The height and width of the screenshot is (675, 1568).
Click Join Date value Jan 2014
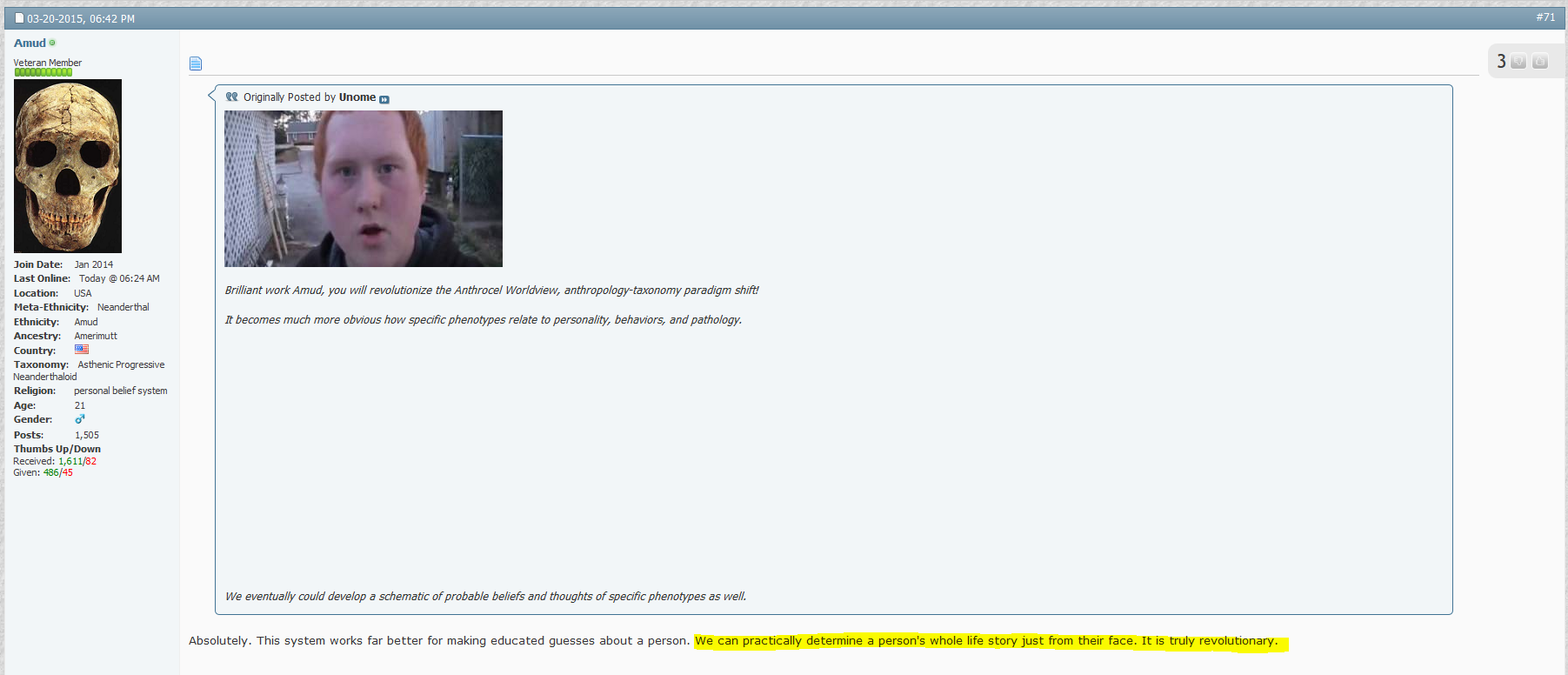coord(94,264)
